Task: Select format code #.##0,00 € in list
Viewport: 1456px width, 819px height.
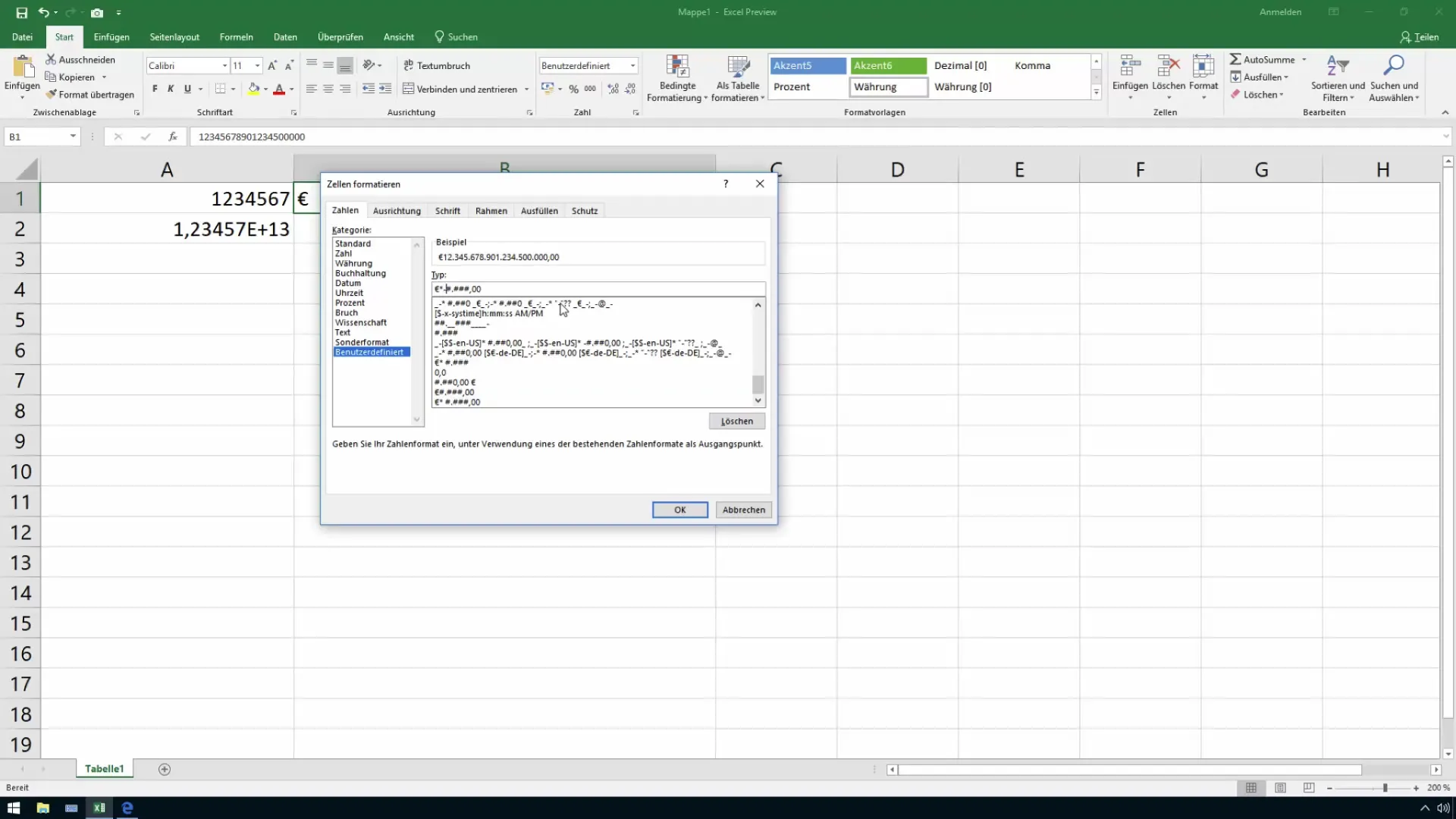Action: pyautogui.click(x=455, y=382)
